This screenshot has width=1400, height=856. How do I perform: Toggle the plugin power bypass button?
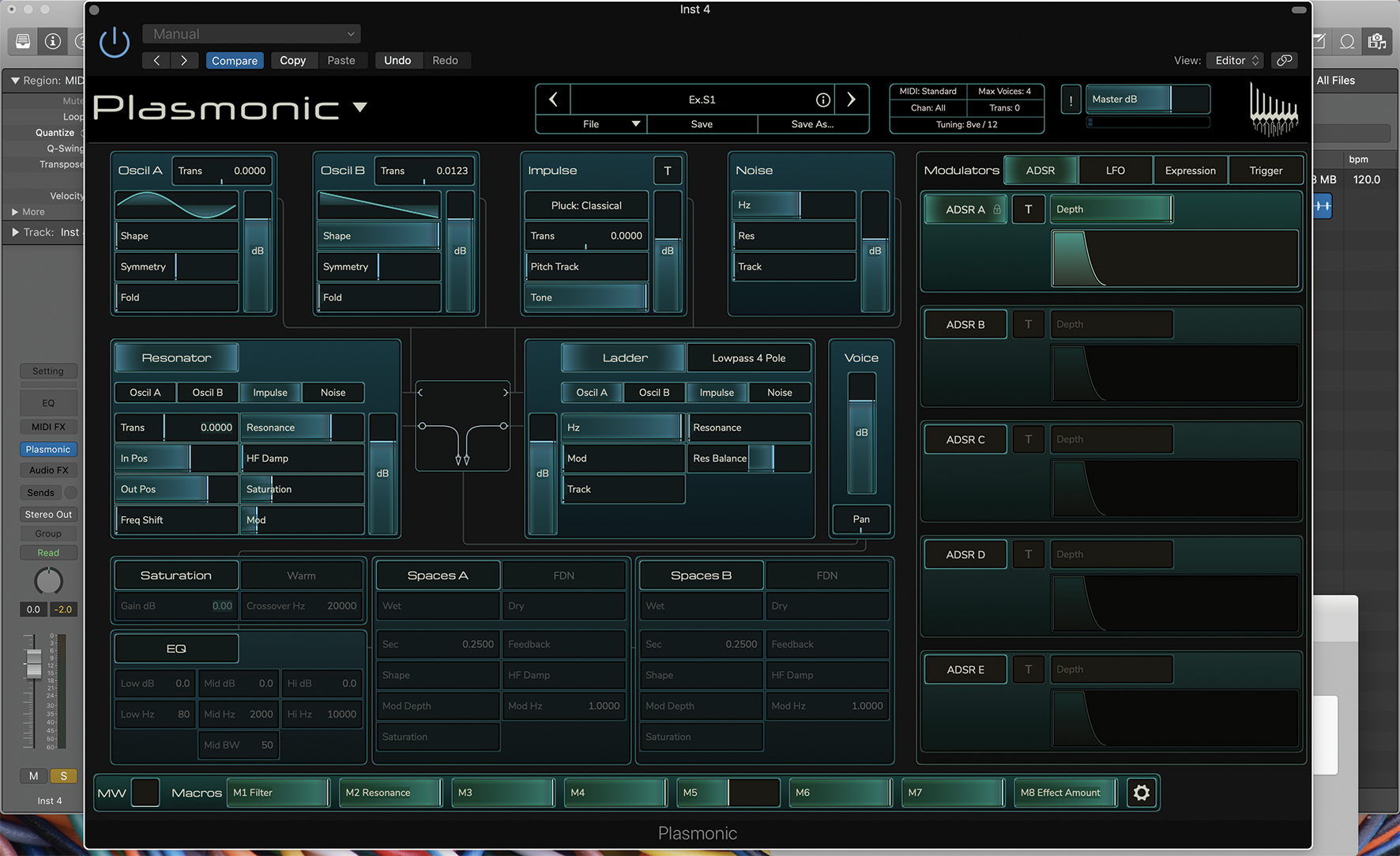click(115, 43)
